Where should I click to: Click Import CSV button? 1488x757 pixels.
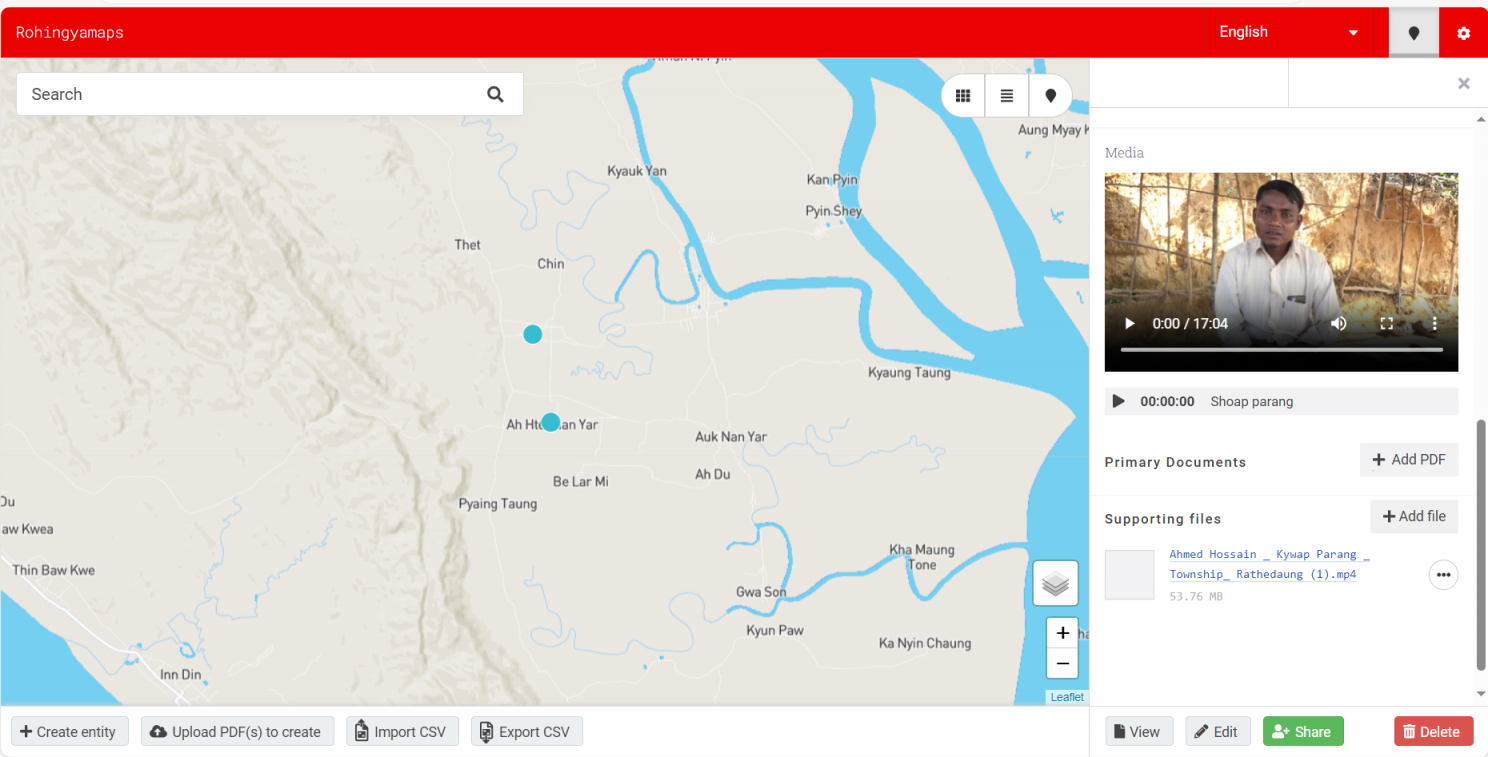pyautogui.click(x=402, y=732)
